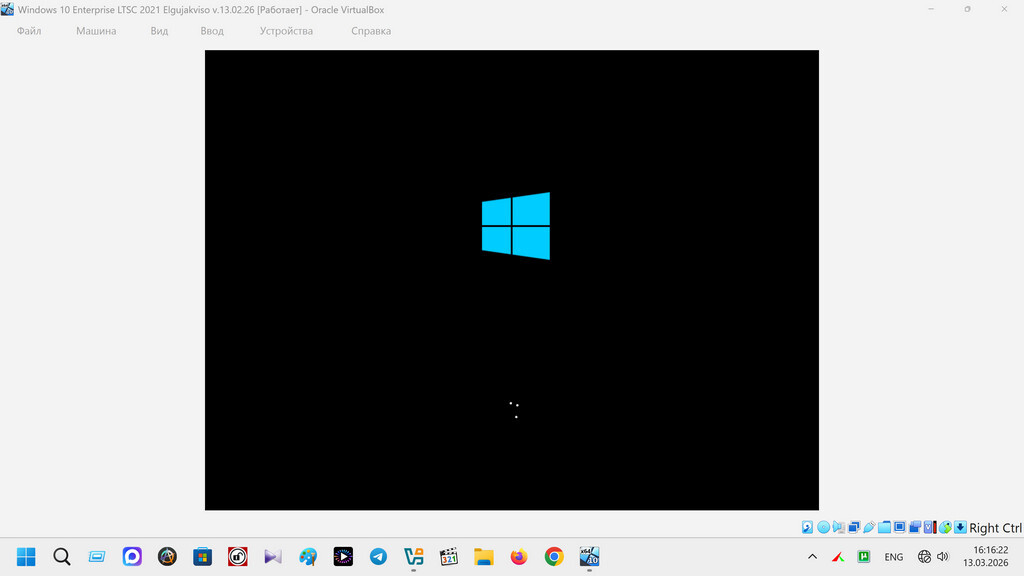Open the volume speaker tray icon
The height and width of the screenshot is (576, 1024).
[x=942, y=556]
